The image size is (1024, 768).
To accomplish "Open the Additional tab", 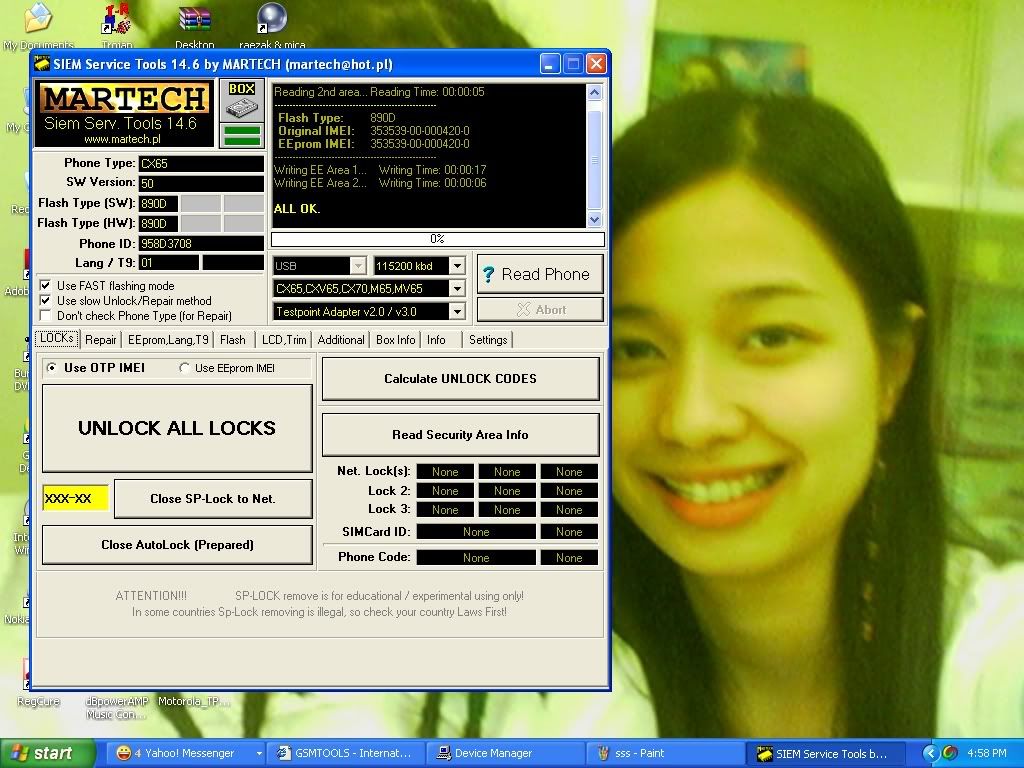I will (x=341, y=340).
